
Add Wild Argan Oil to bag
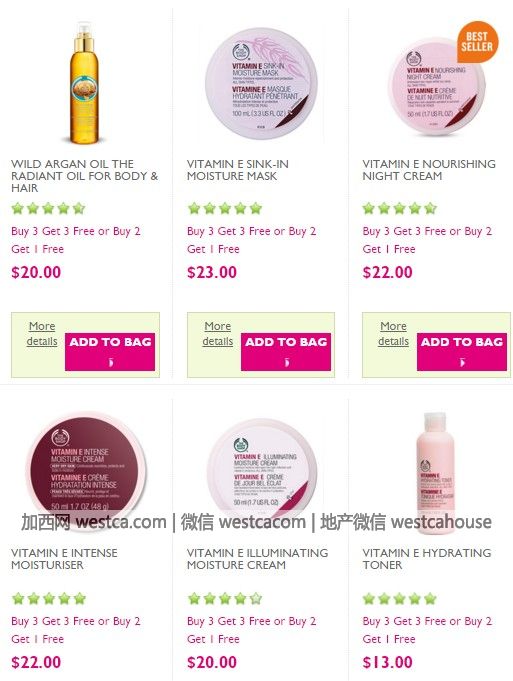click(x=110, y=352)
